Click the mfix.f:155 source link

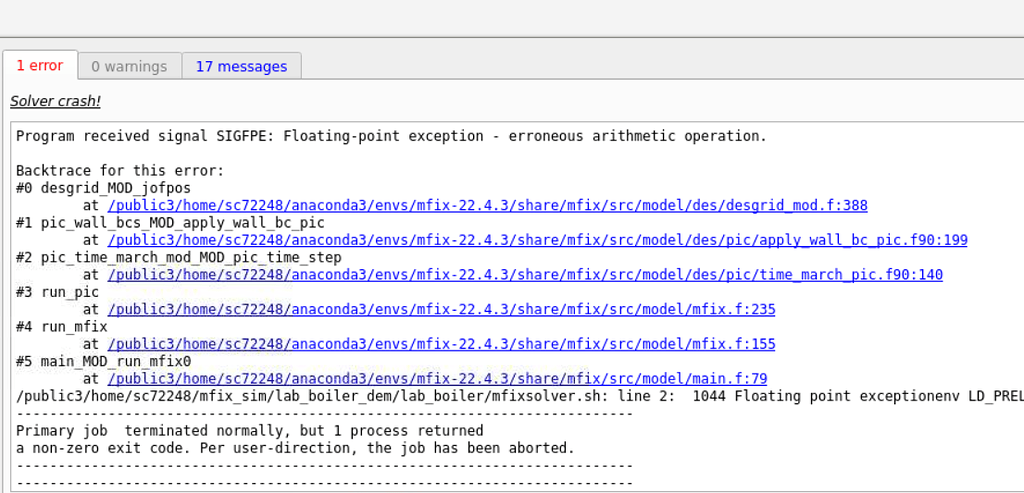pos(441,344)
